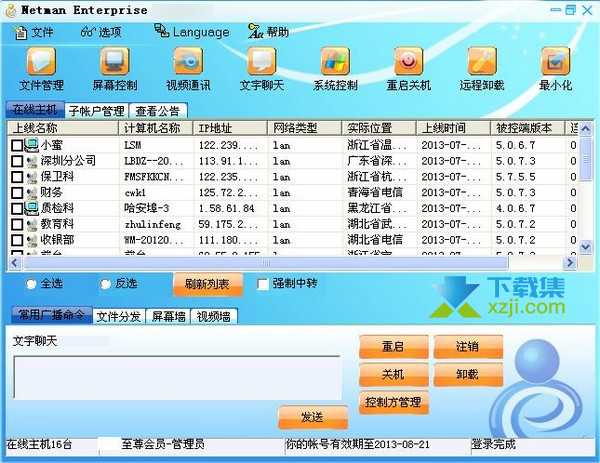Click the computer icon beside 质检科
The height and width of the screenshot is (463, 600).
pyautogui.click(x=32, y=208)
